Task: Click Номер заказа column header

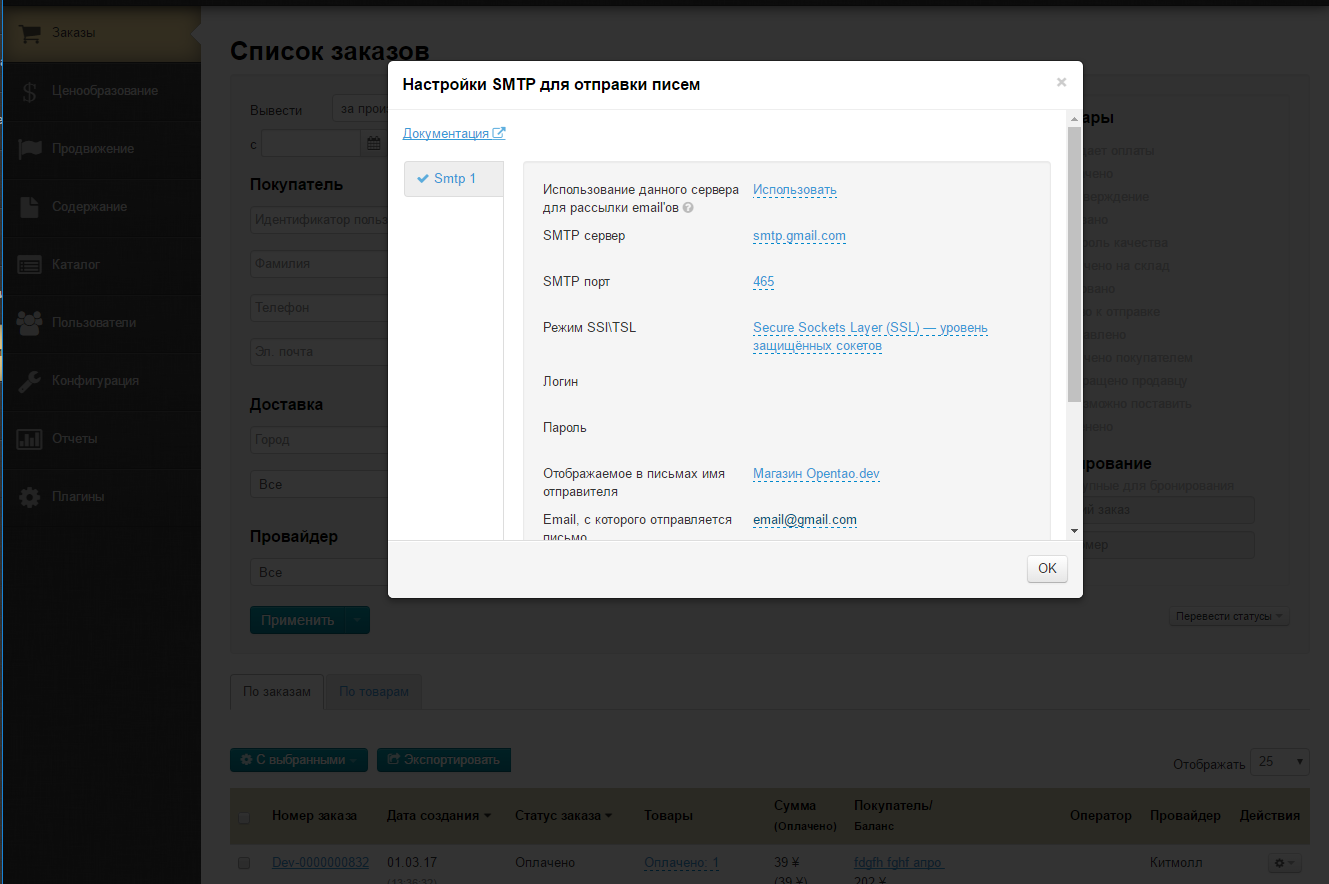Action: coord(314,816)
